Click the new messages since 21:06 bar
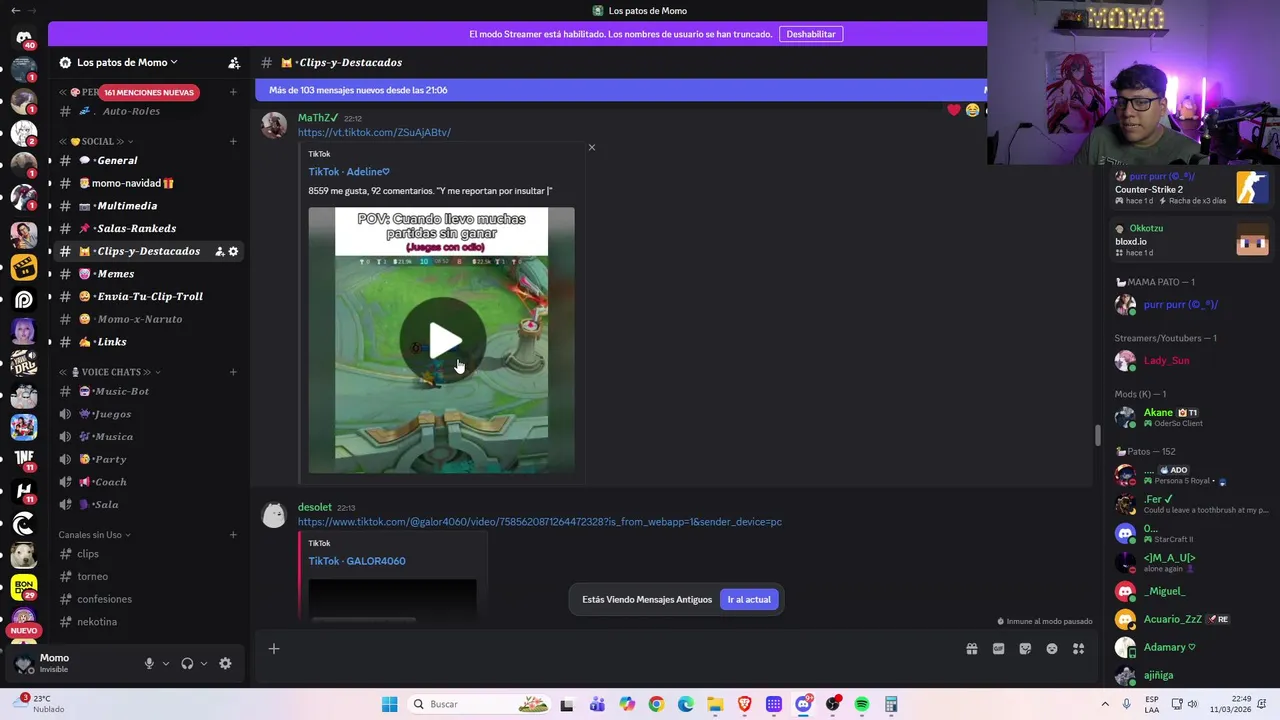 [621, 90]
